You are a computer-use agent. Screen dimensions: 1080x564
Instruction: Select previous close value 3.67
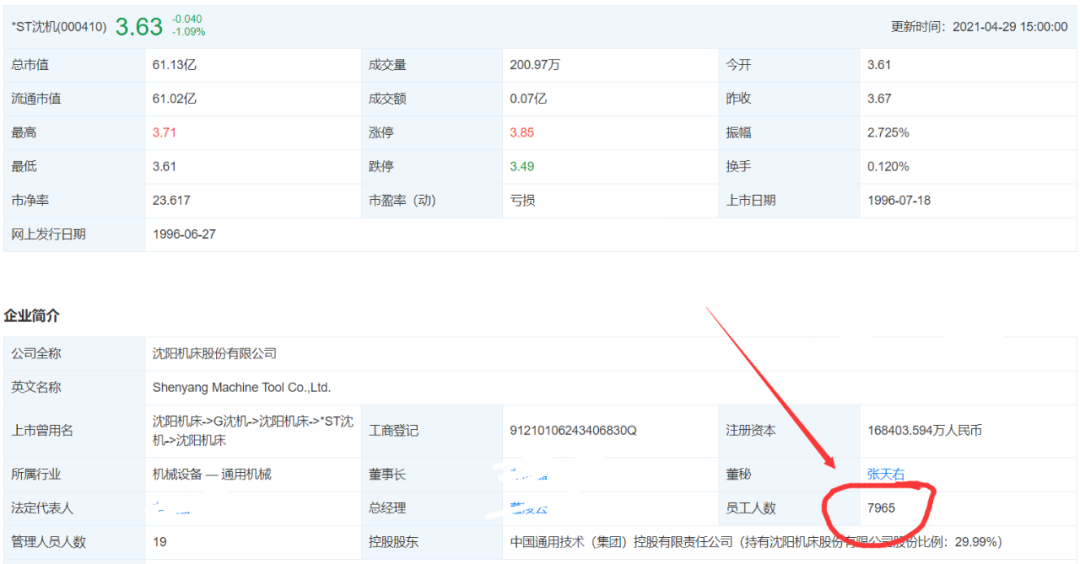click(879, 98)
